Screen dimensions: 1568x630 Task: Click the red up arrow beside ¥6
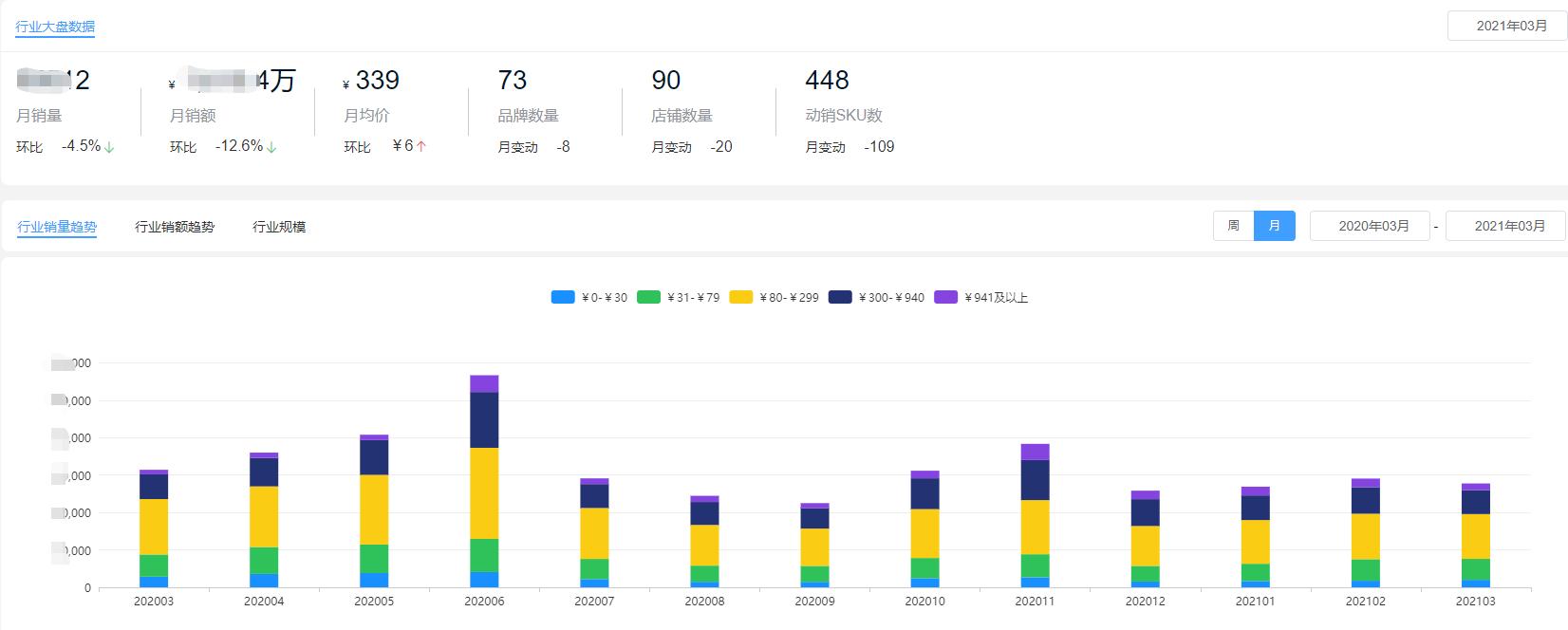coord(420,146)
